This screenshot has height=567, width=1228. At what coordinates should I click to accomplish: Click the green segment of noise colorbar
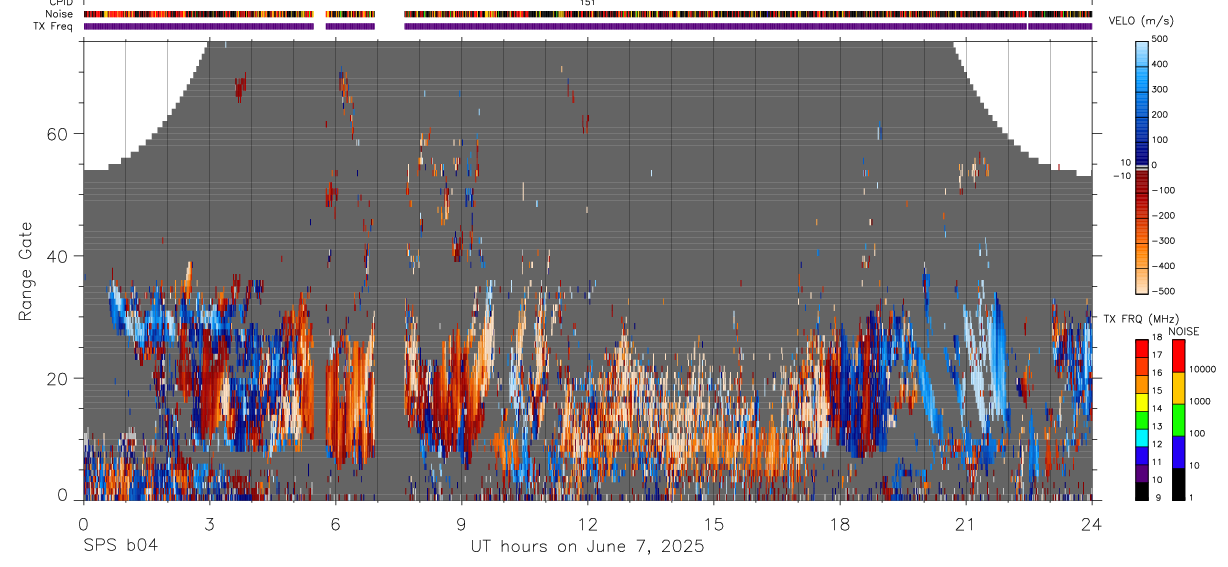[x=1179, y=419]
